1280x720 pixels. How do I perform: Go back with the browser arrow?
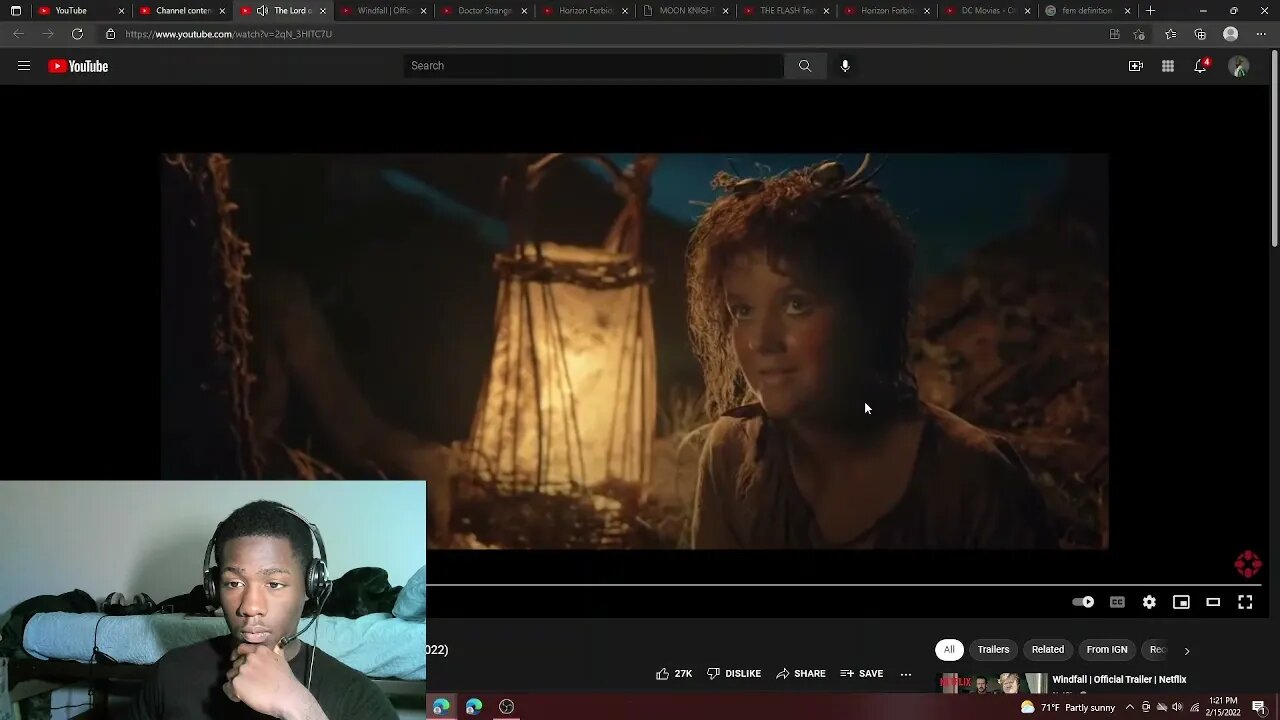18,34
